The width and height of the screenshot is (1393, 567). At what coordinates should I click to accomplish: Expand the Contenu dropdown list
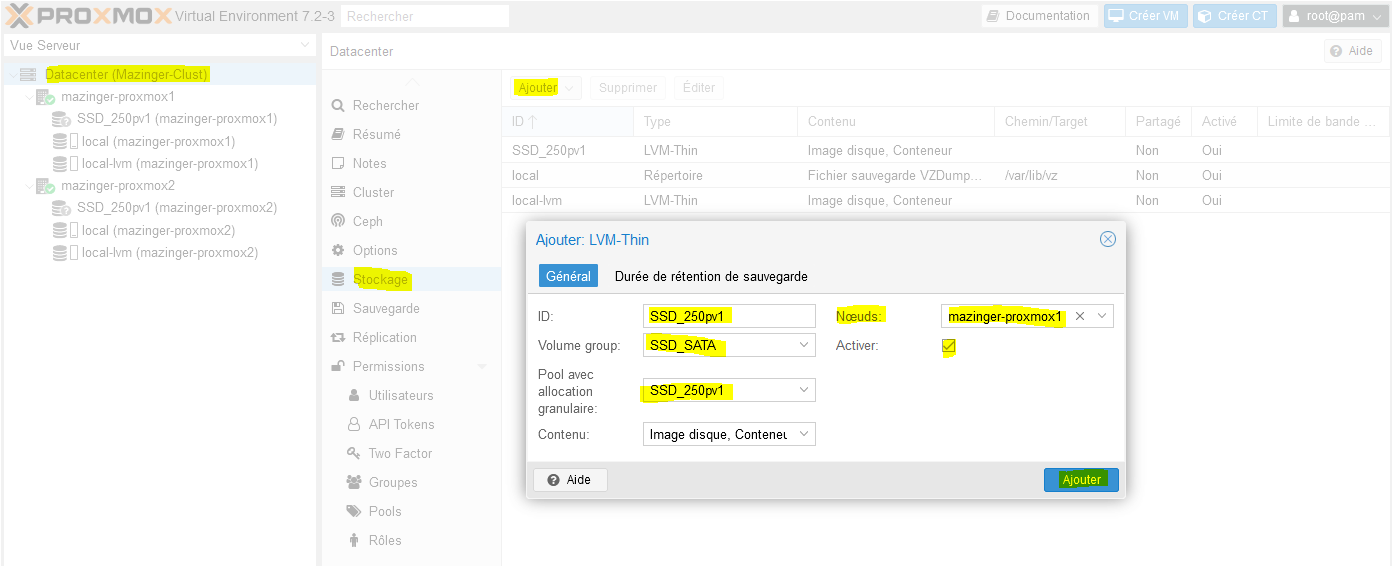(x=804, y=434)
